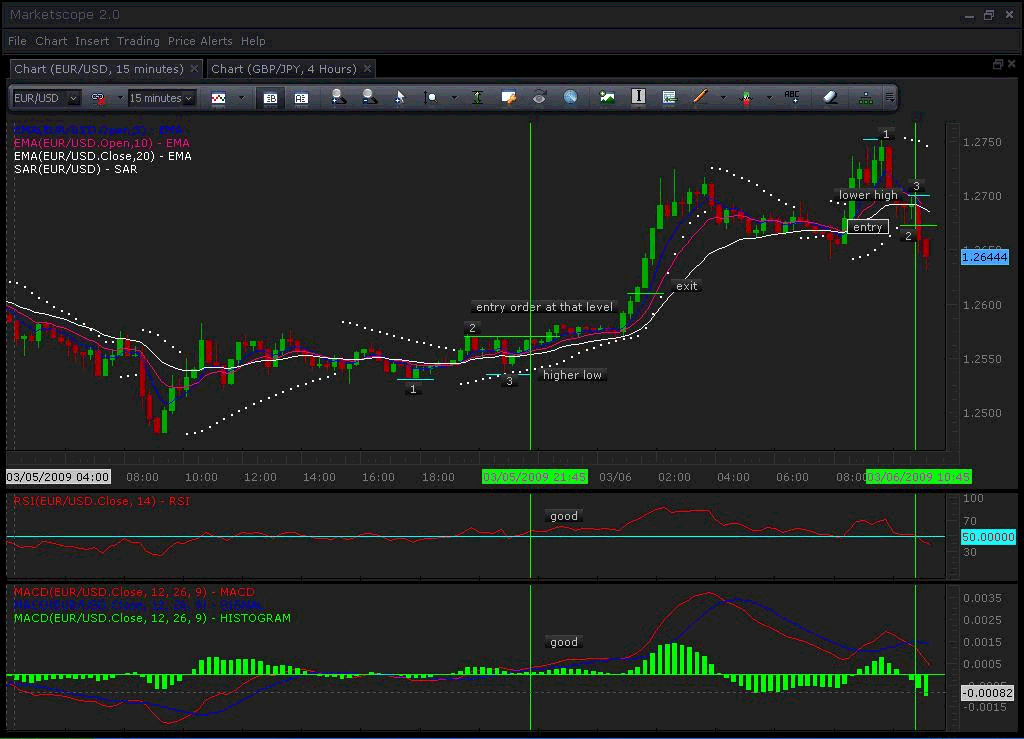
Task: Restore the inner chart panel window
Action: 997,64
